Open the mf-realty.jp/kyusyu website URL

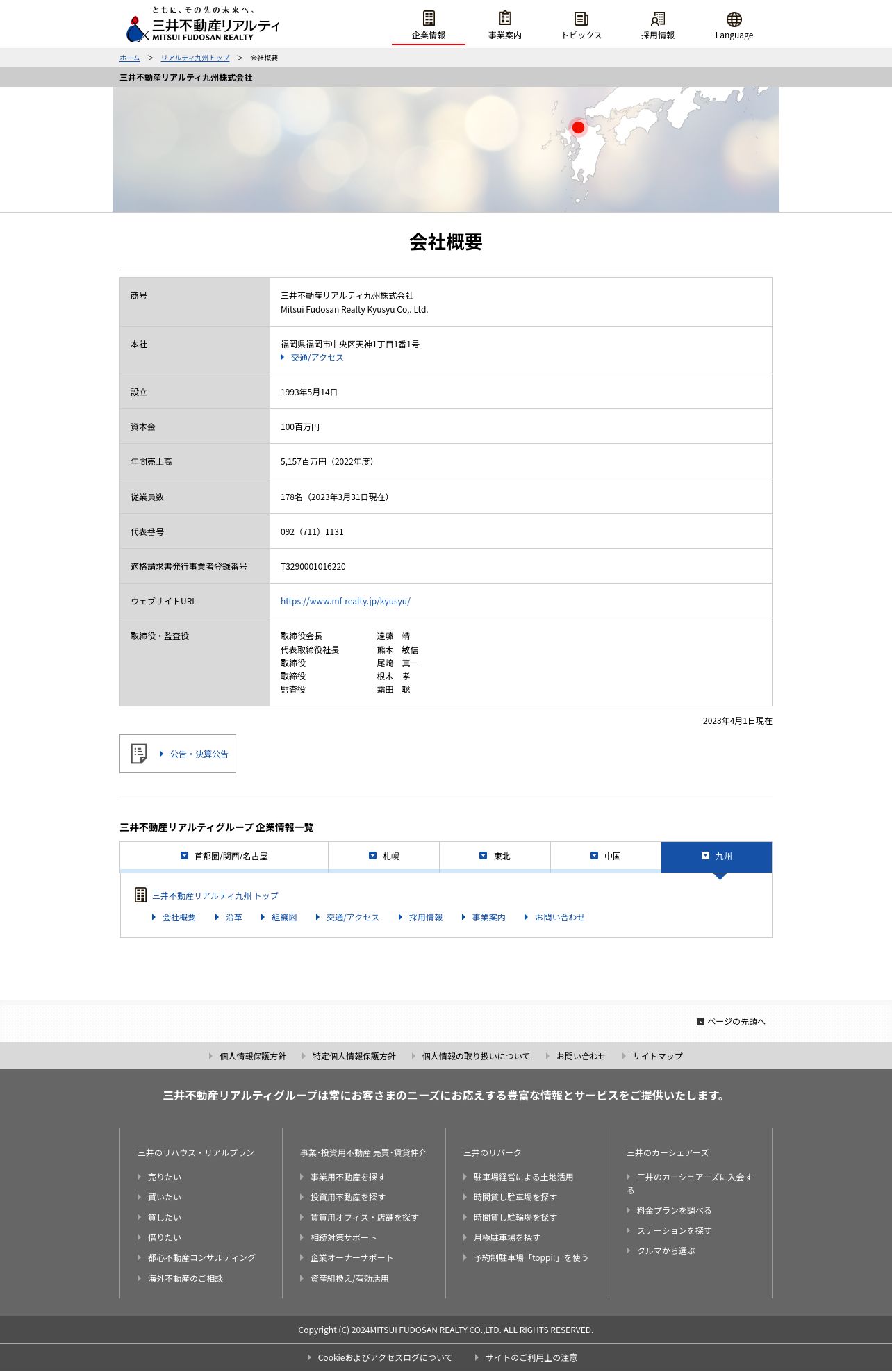(x=345, y=601)
